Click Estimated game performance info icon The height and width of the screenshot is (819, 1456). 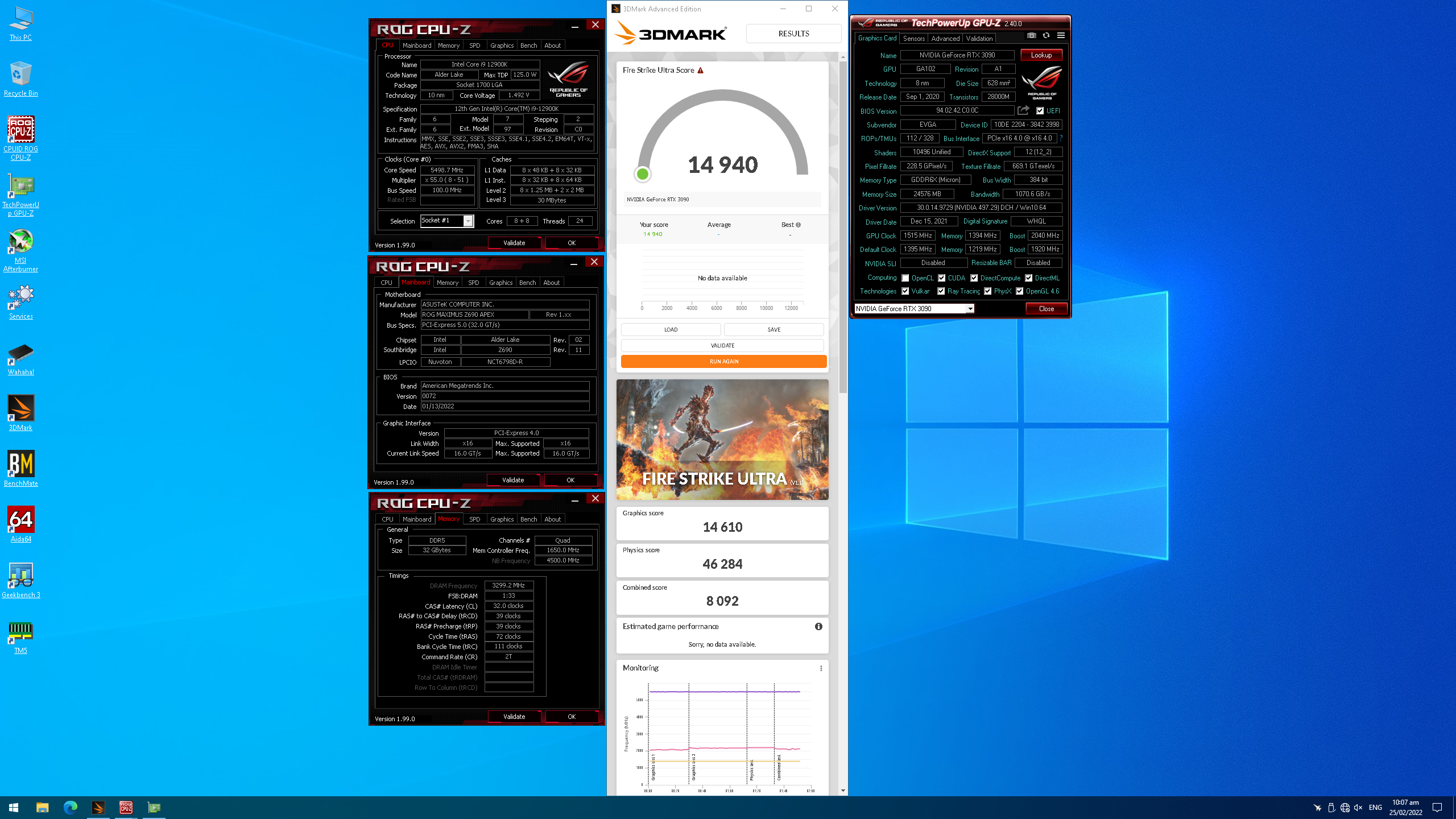point(818,626)
